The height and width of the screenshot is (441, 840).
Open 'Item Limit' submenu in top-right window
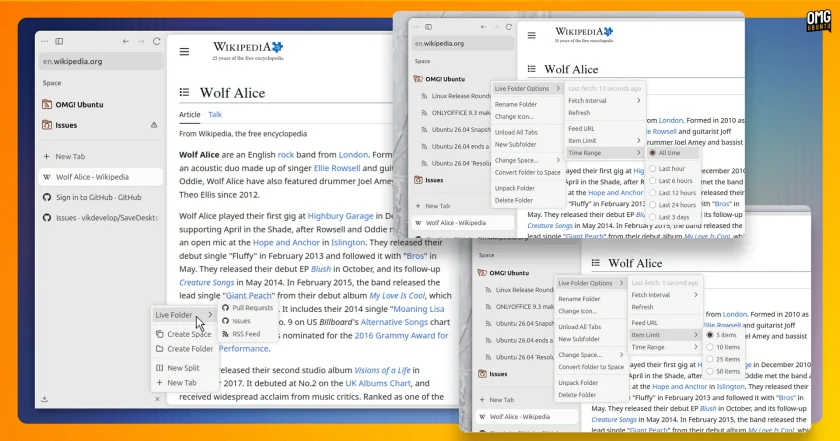click(604, 140)
